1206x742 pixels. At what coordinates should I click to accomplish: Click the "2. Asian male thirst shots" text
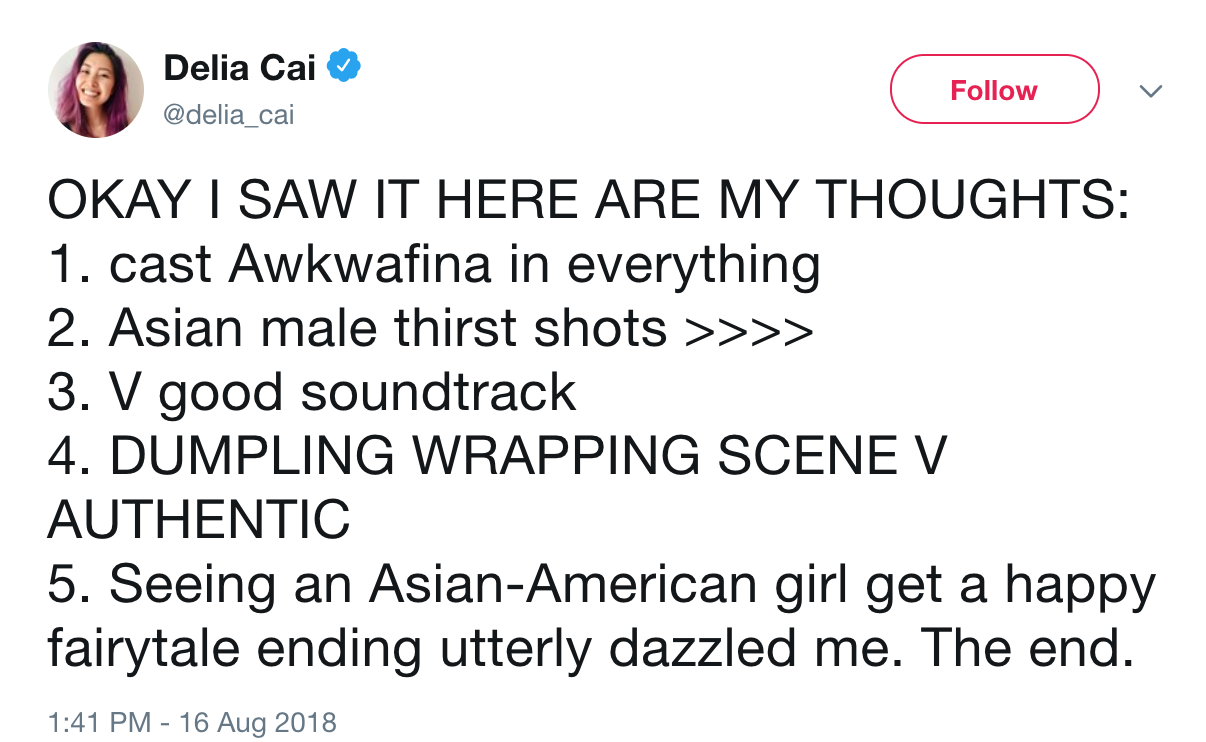tap(357, 328)
